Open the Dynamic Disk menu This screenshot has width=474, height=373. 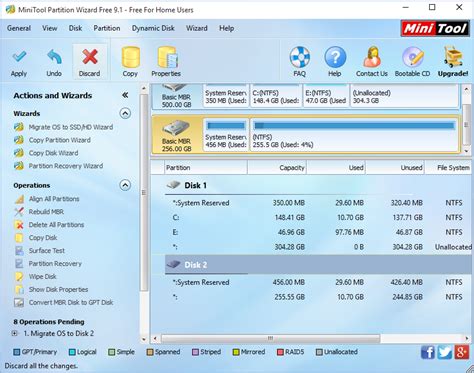pyautogui.click(x=153, y=28)
